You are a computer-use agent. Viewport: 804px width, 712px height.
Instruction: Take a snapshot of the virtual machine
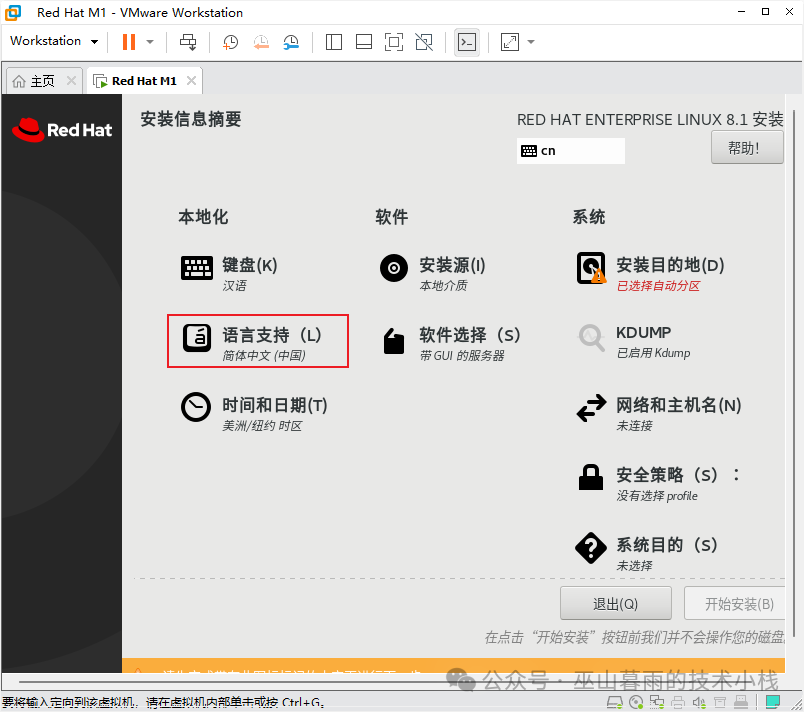point(230,41)
